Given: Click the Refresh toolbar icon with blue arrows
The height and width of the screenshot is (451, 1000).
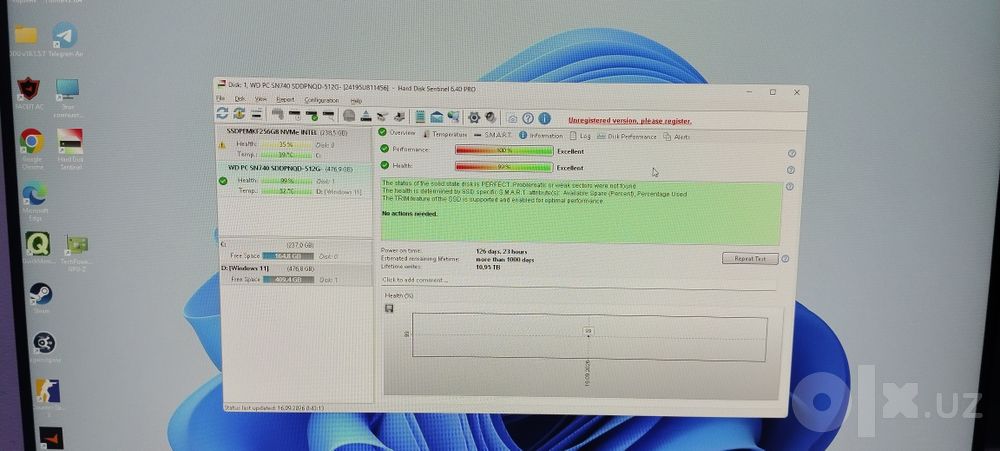Looking at the screenshot, I should tap(222, 114).
